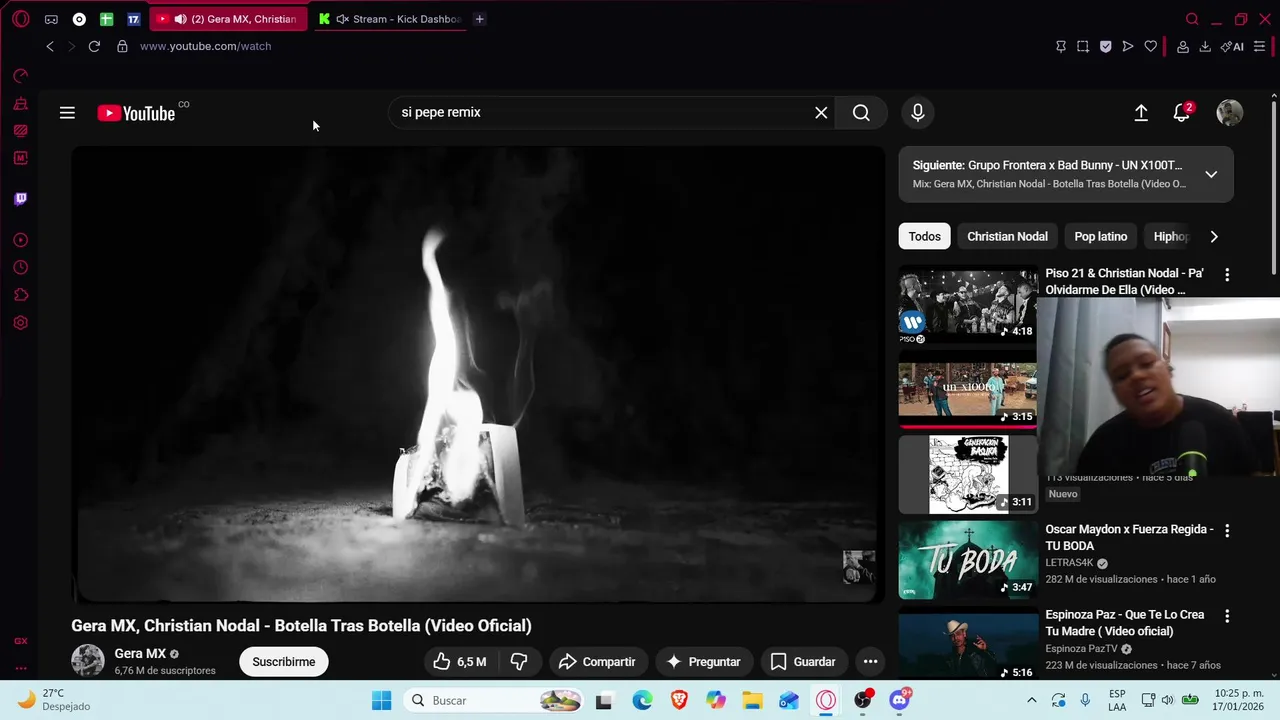The image size is (1280, 720).
Task: Switch to the Stream - Kick Dashboard tab
Action: [388, 19]
